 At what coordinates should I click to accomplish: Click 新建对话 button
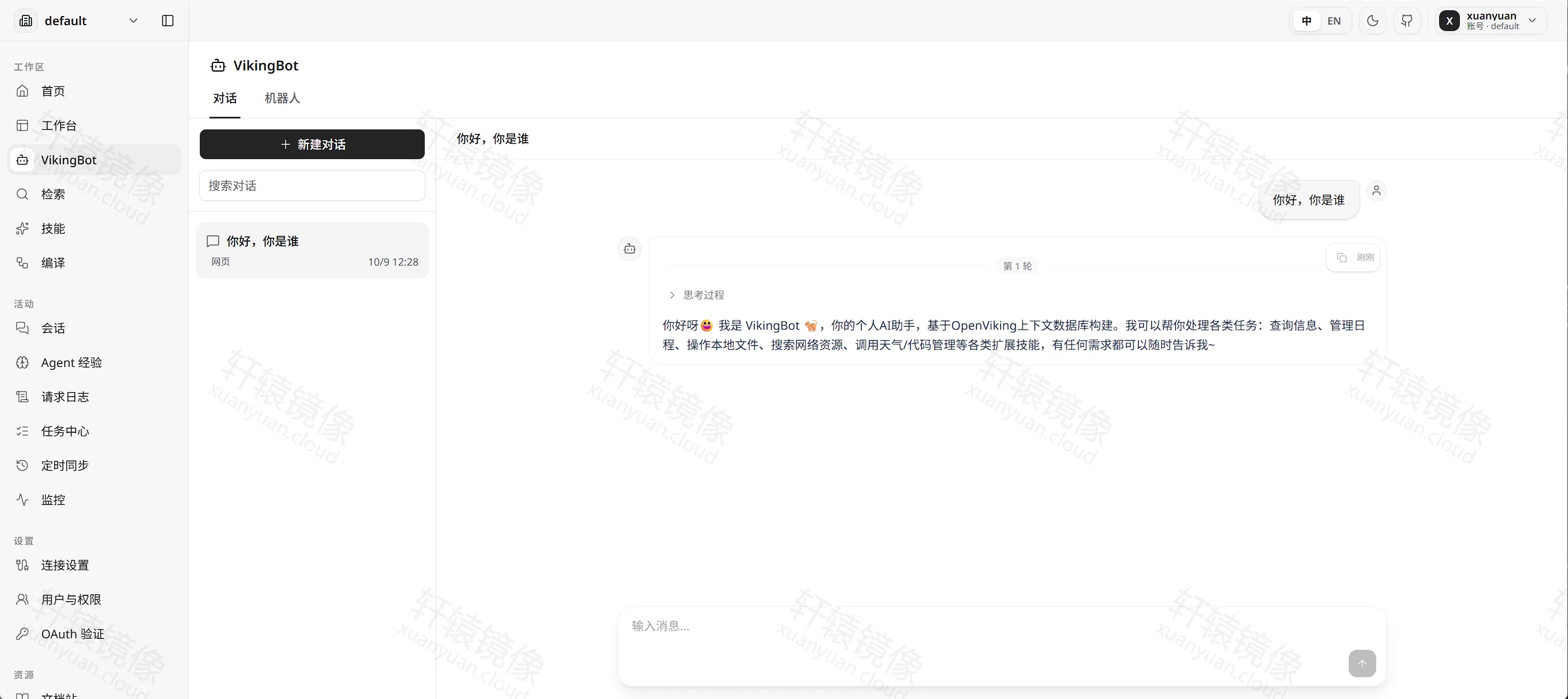(312, 144)
